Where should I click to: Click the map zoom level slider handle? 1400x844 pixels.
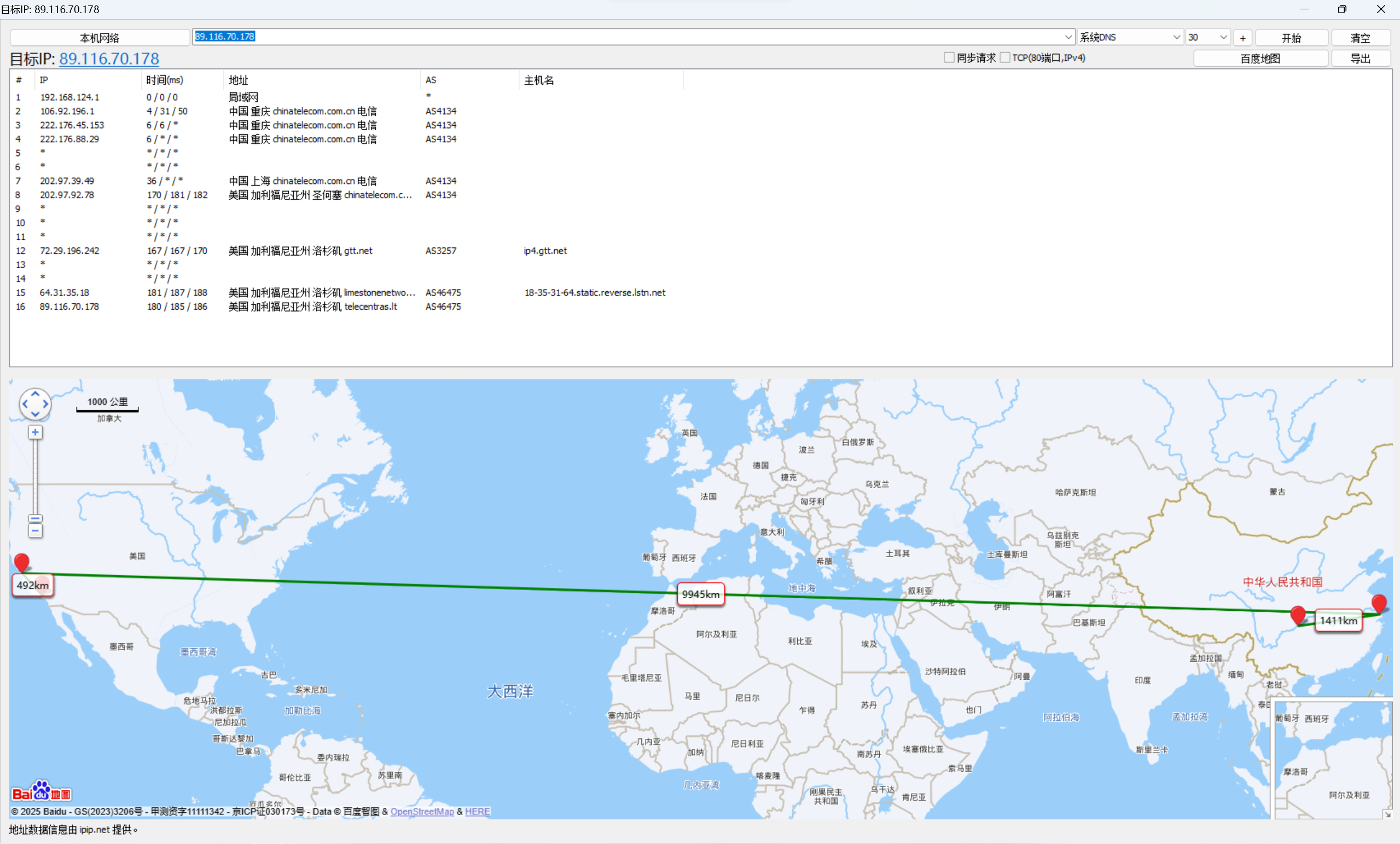tap(35, 518)
